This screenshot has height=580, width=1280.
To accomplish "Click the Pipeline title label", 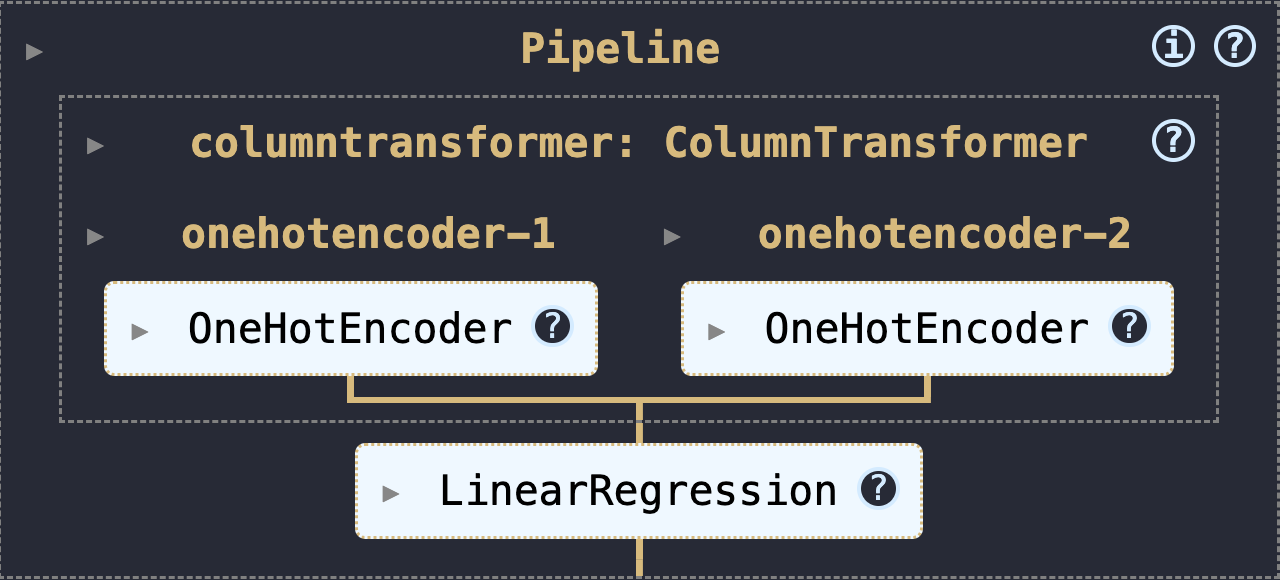I will pyautogui.click(x=620, y=49).
